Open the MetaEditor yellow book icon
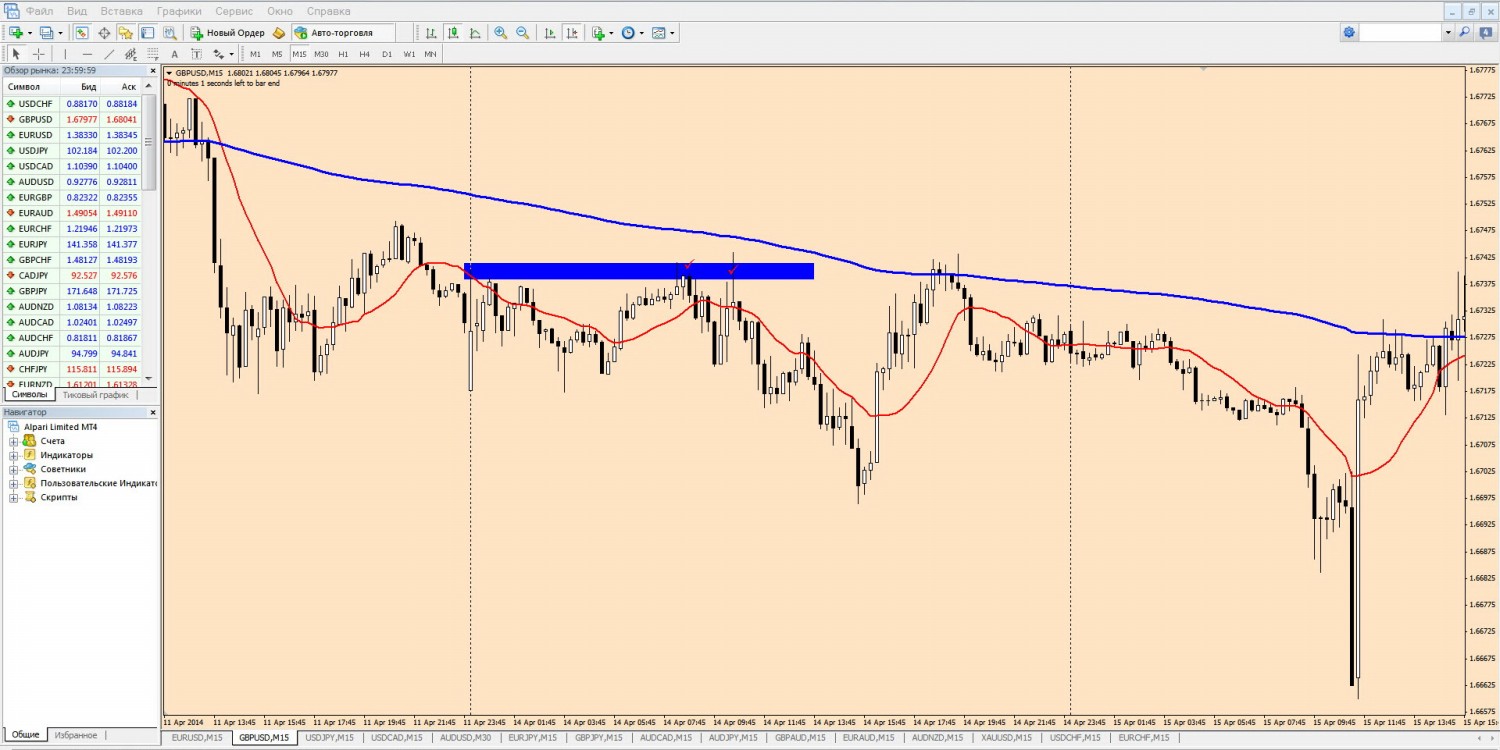The height and width of the screenshot is (750, 1500). point(279,33)
